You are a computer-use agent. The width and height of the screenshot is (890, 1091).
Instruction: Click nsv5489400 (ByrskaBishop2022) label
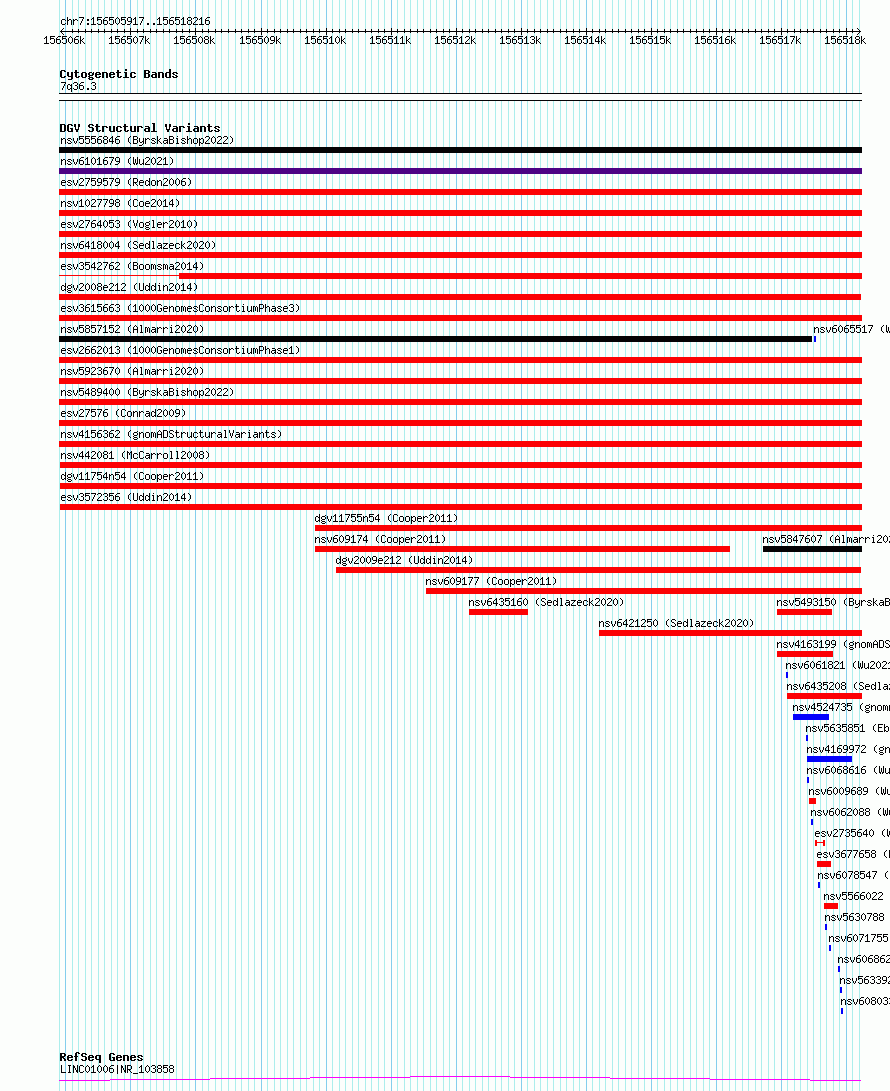click(147, 392)
